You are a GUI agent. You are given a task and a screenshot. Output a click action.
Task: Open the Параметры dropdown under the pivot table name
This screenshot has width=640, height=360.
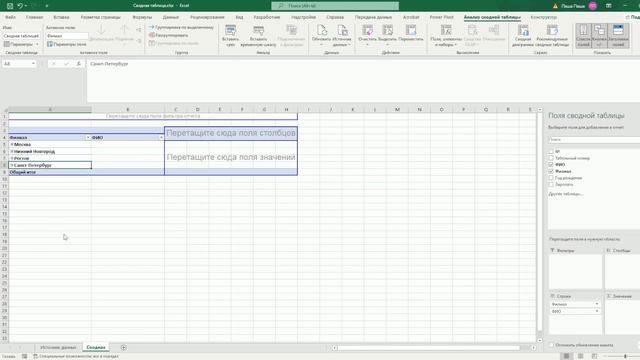point(21,44)
